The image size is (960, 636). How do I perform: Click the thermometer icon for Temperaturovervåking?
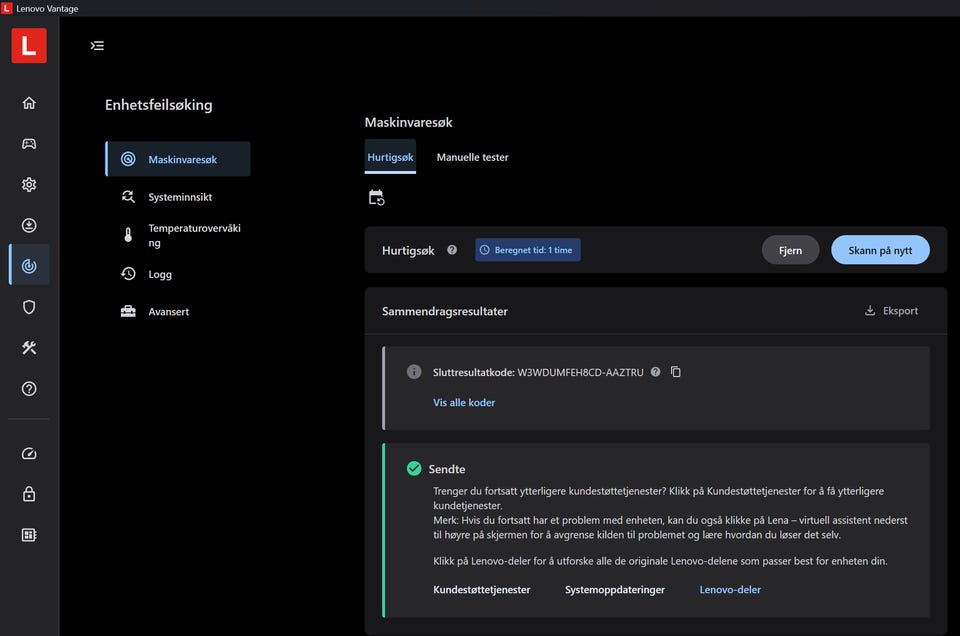click(128, 235)
